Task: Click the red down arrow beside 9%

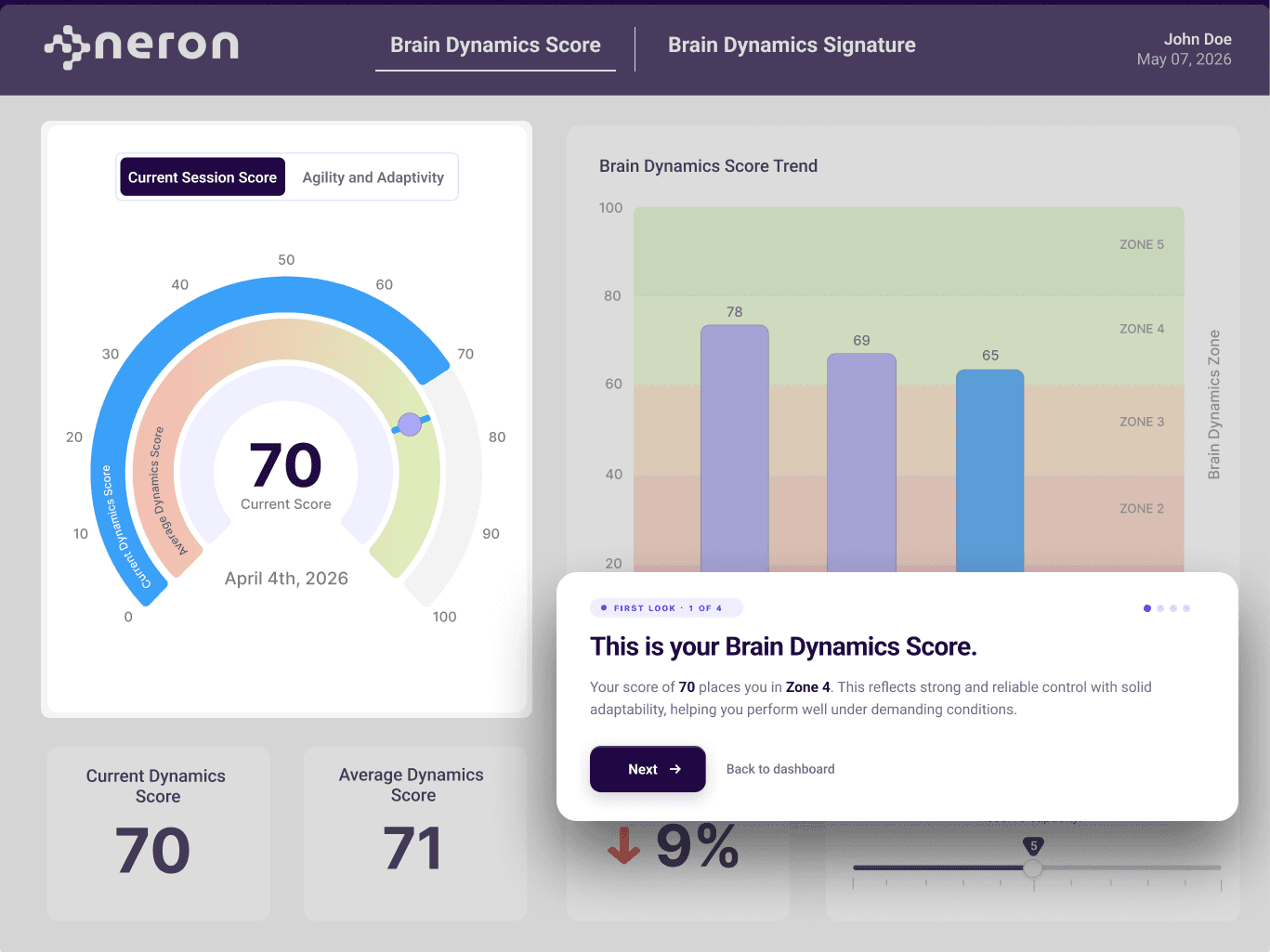Action: coord(623,844)
